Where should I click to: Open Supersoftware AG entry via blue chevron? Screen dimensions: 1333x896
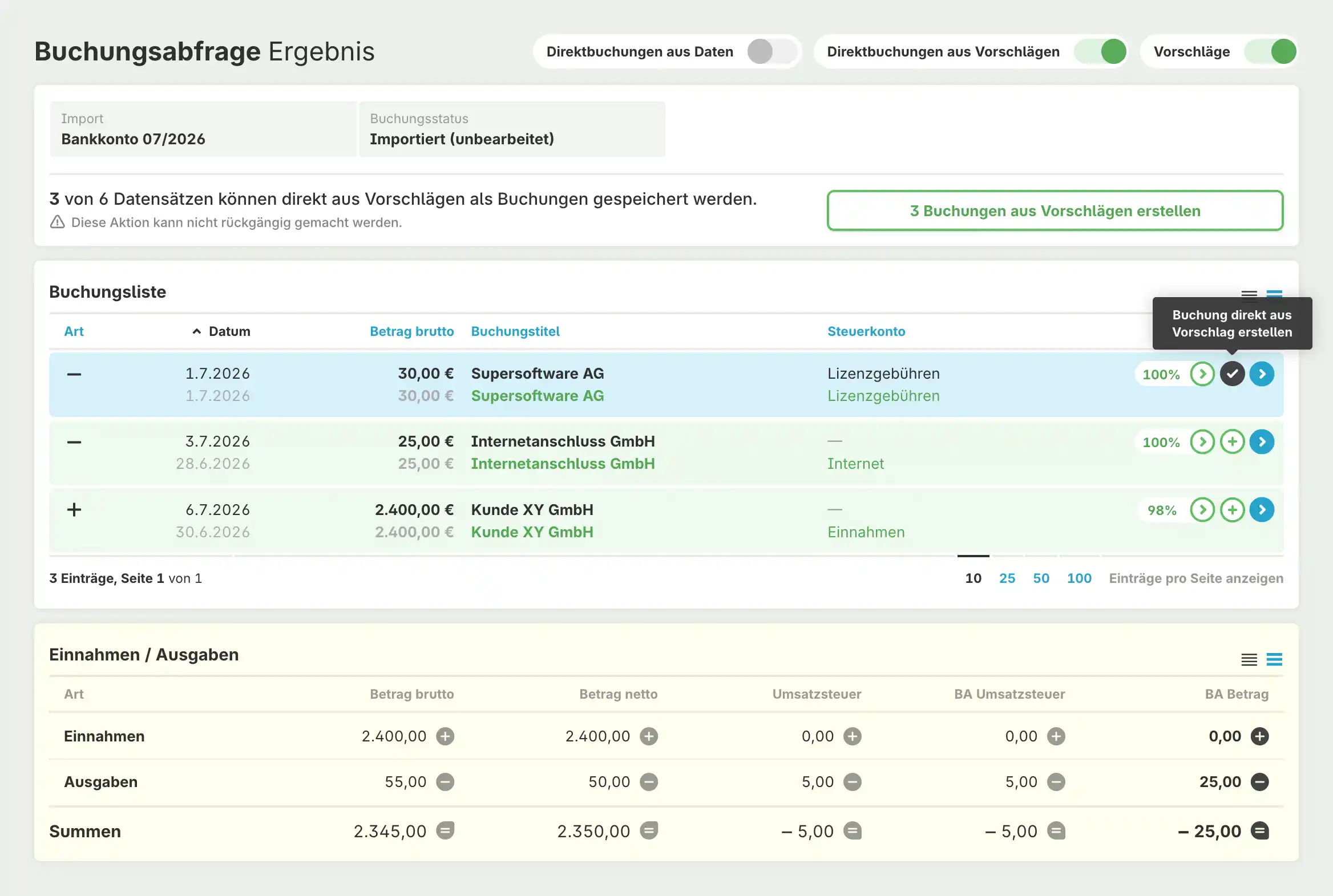1262,374
